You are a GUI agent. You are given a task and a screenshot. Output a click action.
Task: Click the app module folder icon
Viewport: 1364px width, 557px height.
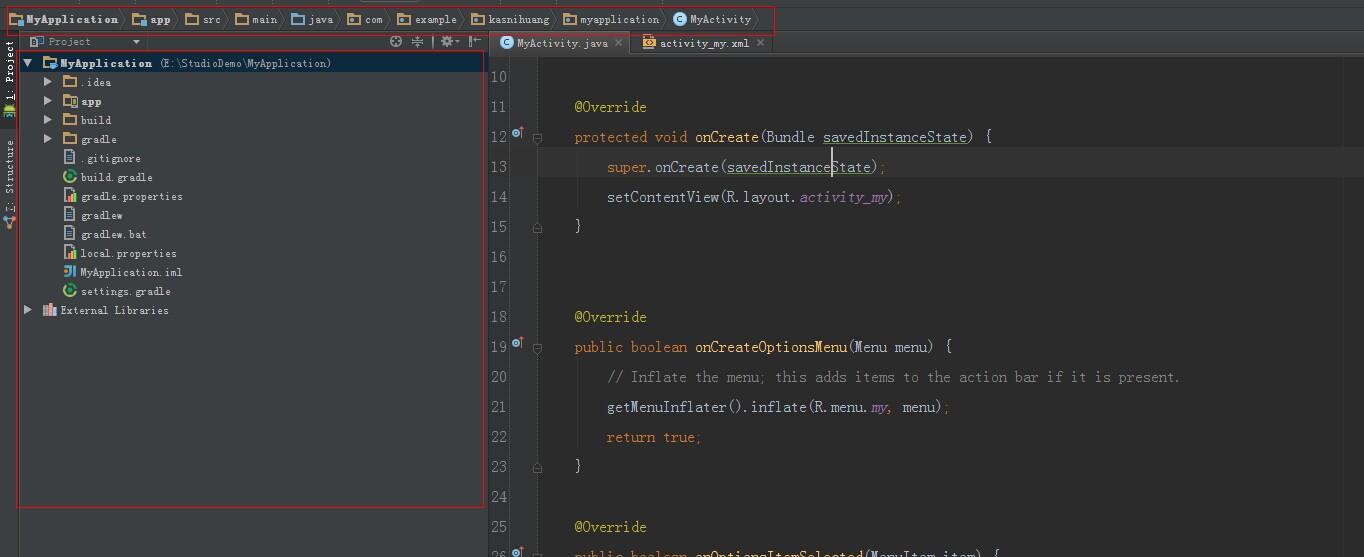(x=70, y=101)
